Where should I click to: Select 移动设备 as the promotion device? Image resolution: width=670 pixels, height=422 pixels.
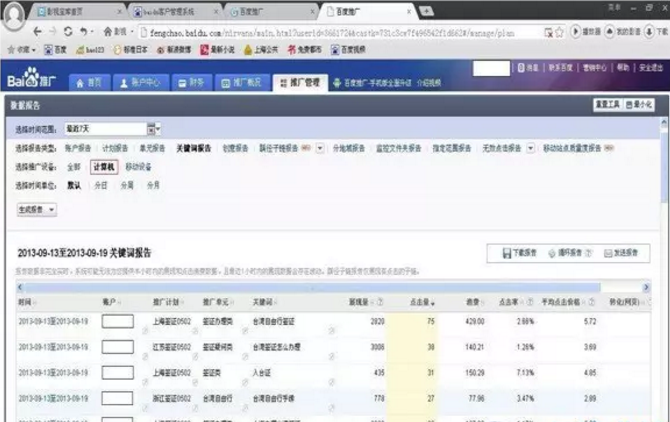click(140, 166)
